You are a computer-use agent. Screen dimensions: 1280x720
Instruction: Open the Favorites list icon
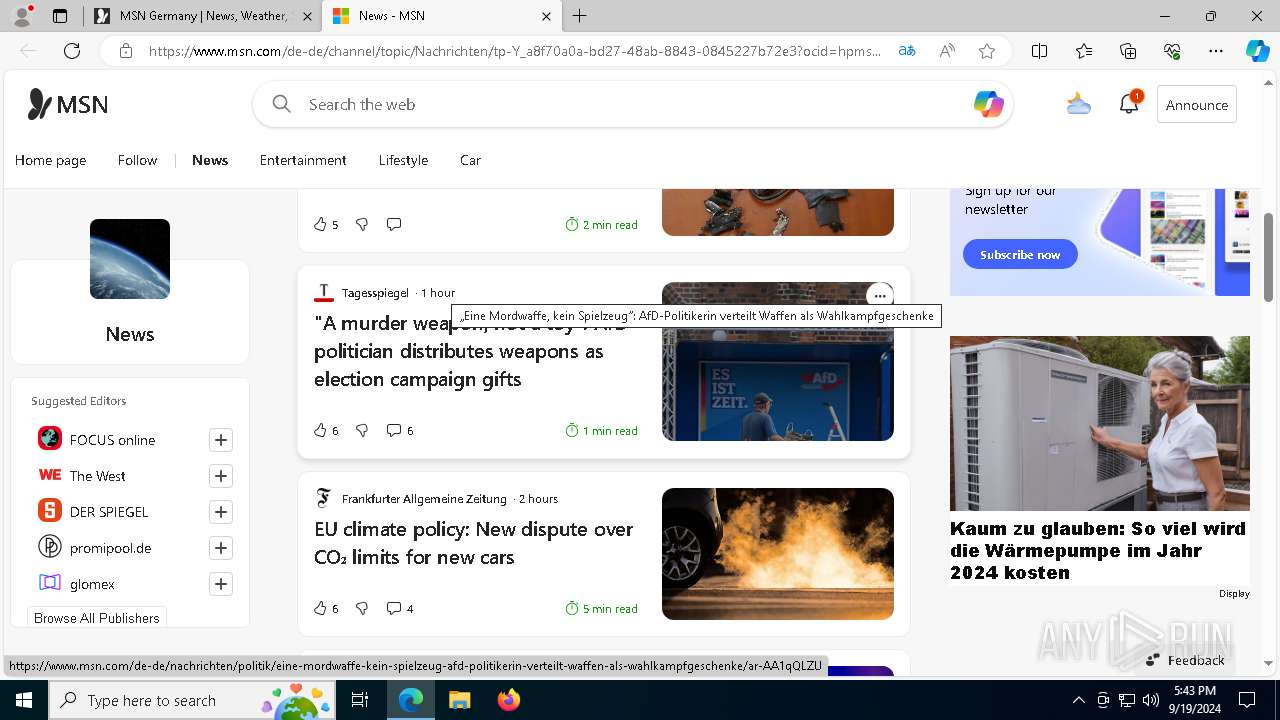coord(1084,51)
